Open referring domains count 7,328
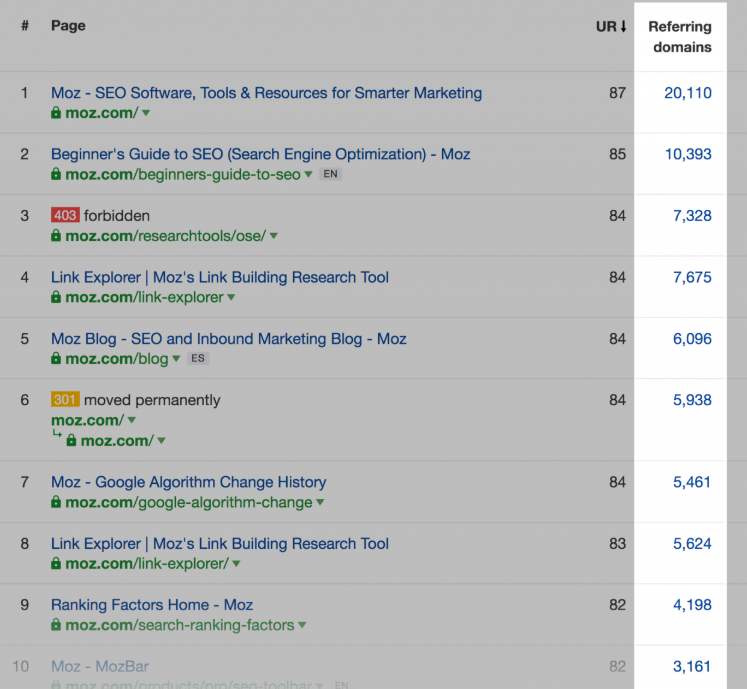Image resolution: width=747 pixels, height=689 pixels. pos(692,216)
